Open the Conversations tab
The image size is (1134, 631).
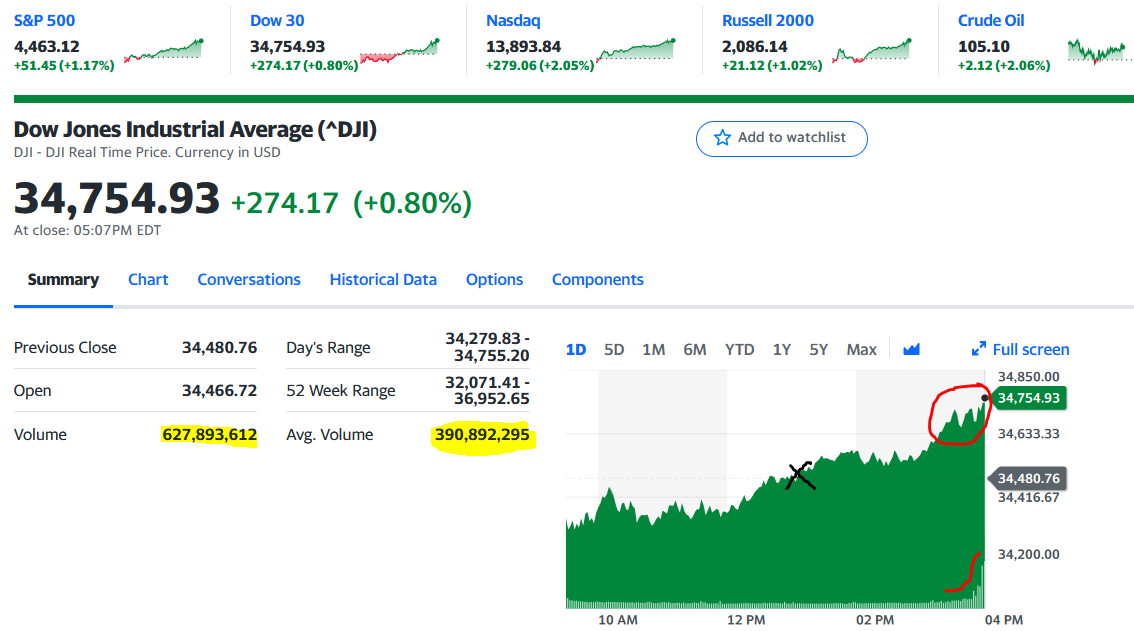pyautogui.click(x=249, y=280)
